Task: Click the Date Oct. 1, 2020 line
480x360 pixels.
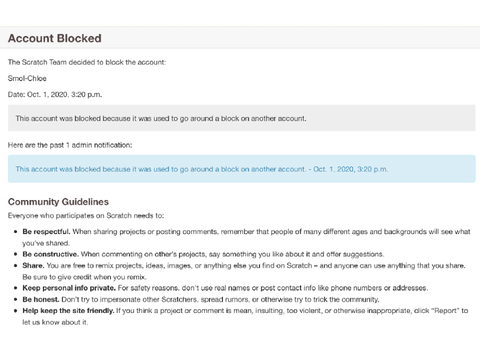Action: (55, 94)
